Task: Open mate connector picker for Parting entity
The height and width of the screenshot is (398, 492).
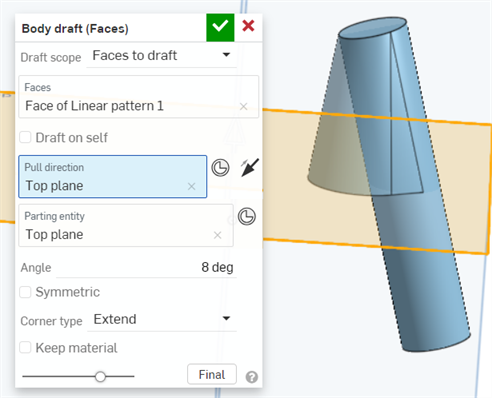Action: (x=247, y=216)
